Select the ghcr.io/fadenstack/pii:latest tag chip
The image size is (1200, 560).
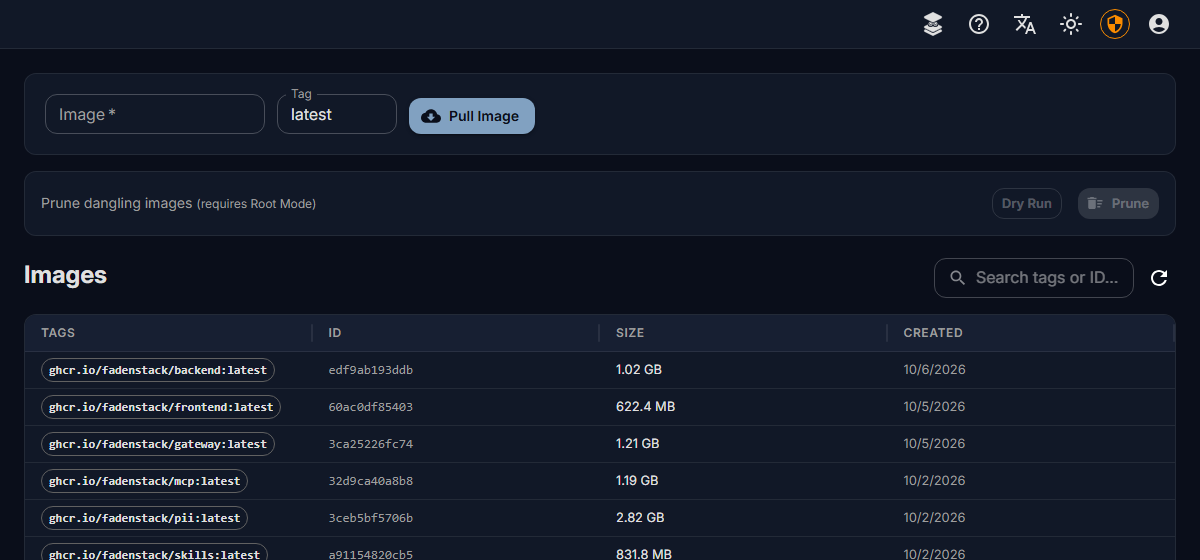[145, 518]
